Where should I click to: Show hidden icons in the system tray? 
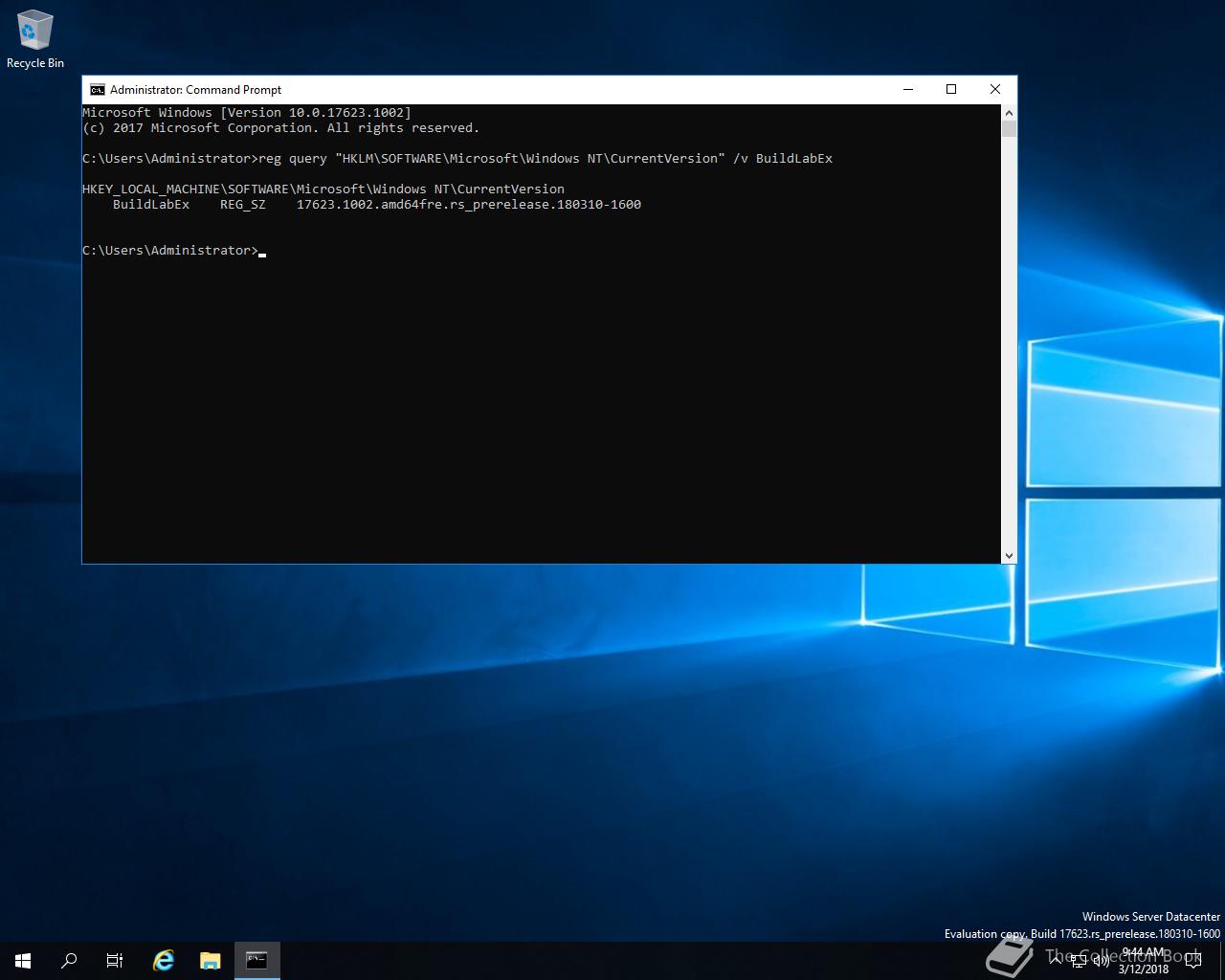(1056, 961)
